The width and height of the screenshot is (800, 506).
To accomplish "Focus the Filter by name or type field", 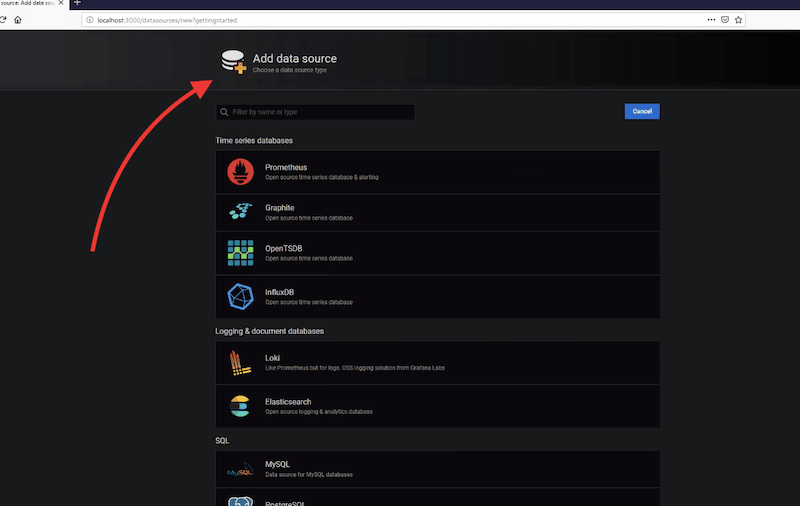I will [x=315, y=112].
